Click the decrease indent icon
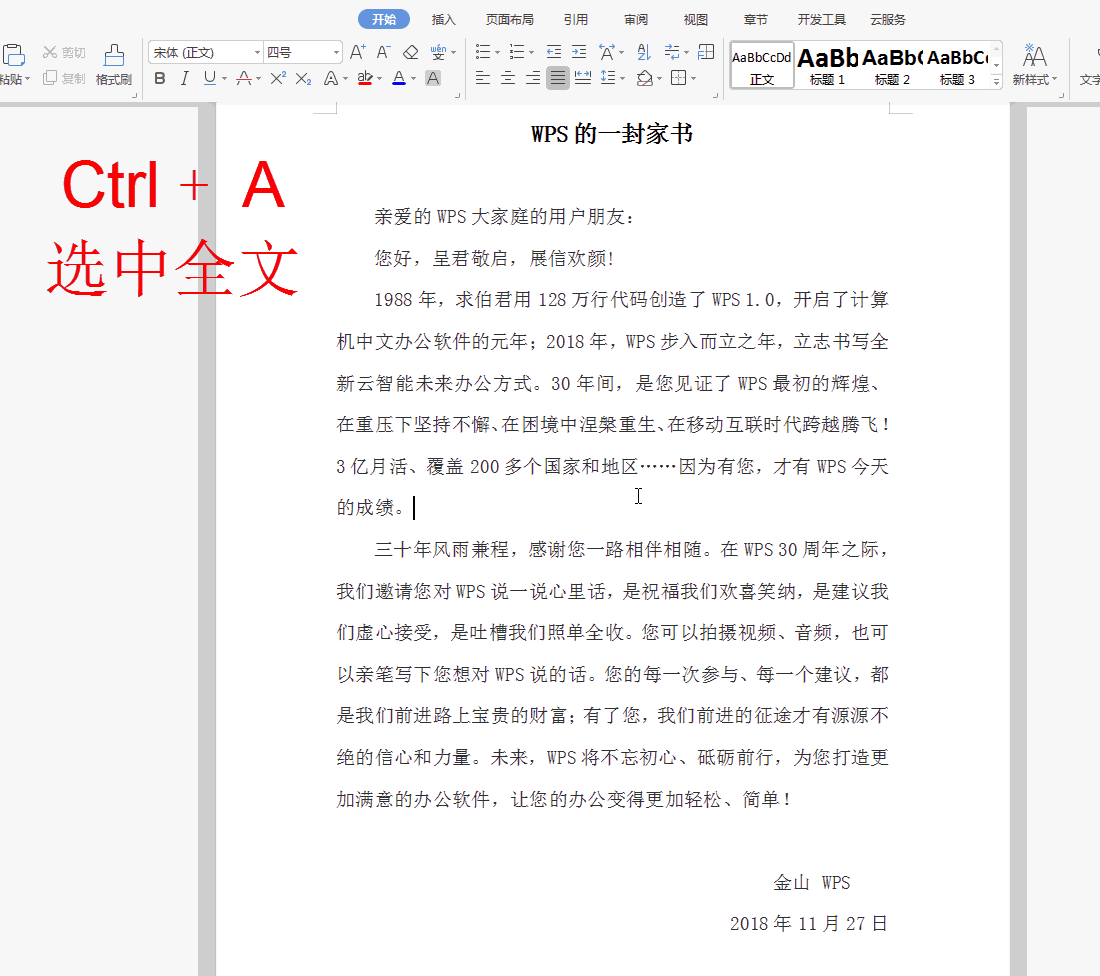The height and width of the screenshot is (976, 1100). click(x=554, y=52)
